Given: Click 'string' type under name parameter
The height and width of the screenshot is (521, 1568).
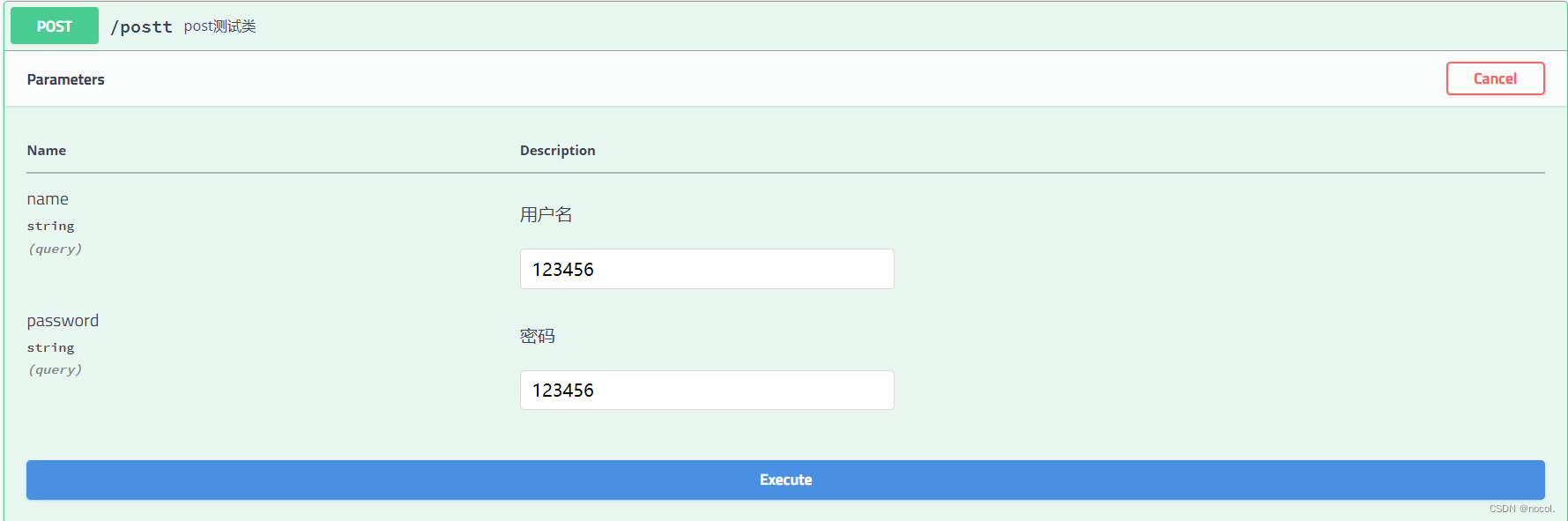Looking at the screenshot, I should click(x=50, y=227).
